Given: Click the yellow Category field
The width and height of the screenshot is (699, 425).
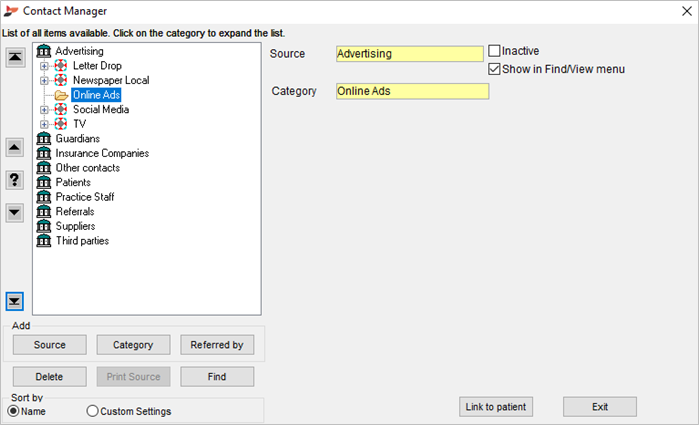Looking at the screenshot, I should pyautogui.click(x=412, y=91).
